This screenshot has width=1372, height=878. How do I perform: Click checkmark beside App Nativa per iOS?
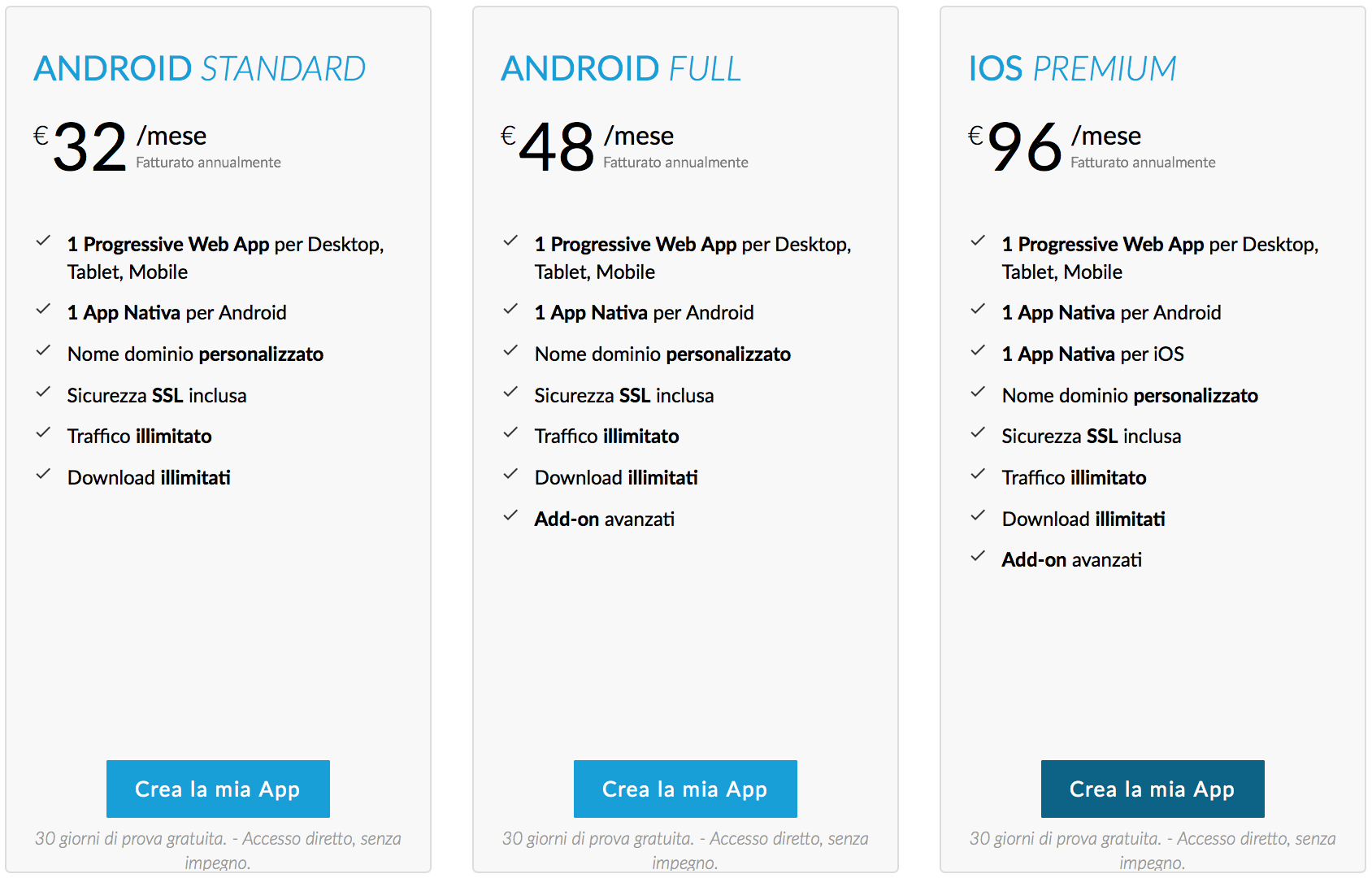tap(978, 351)
